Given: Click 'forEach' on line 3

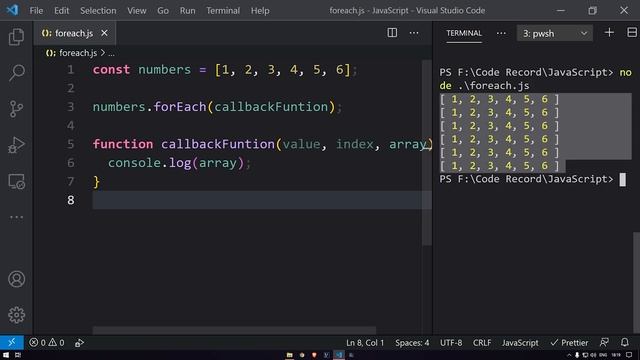Looking at the screenshot, I should coord(180,107).
